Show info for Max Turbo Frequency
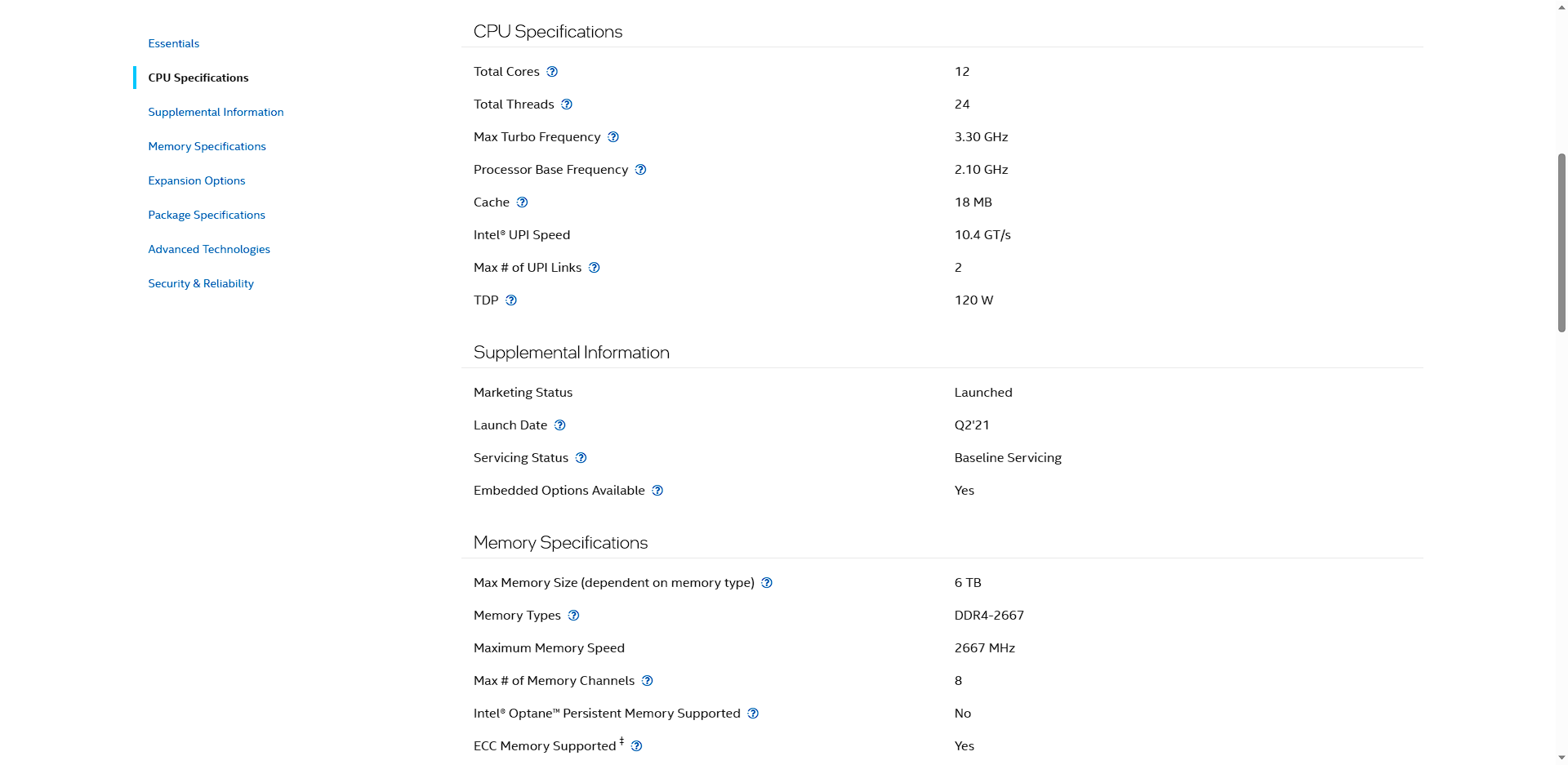Viewport: 1568px width, 765px height. 613,137
